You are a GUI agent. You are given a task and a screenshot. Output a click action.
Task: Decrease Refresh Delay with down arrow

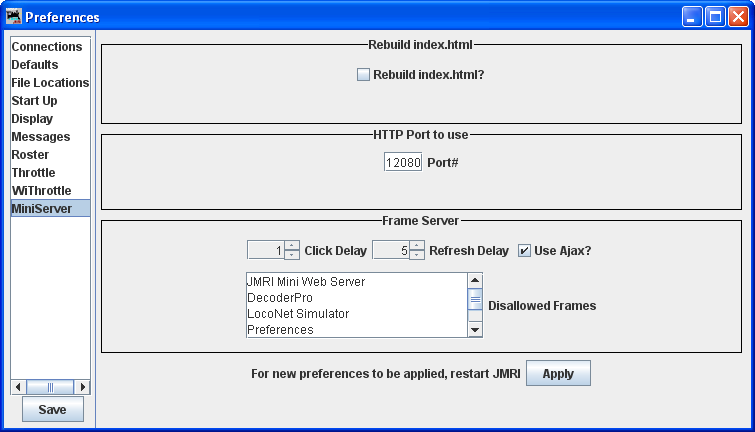417,255
